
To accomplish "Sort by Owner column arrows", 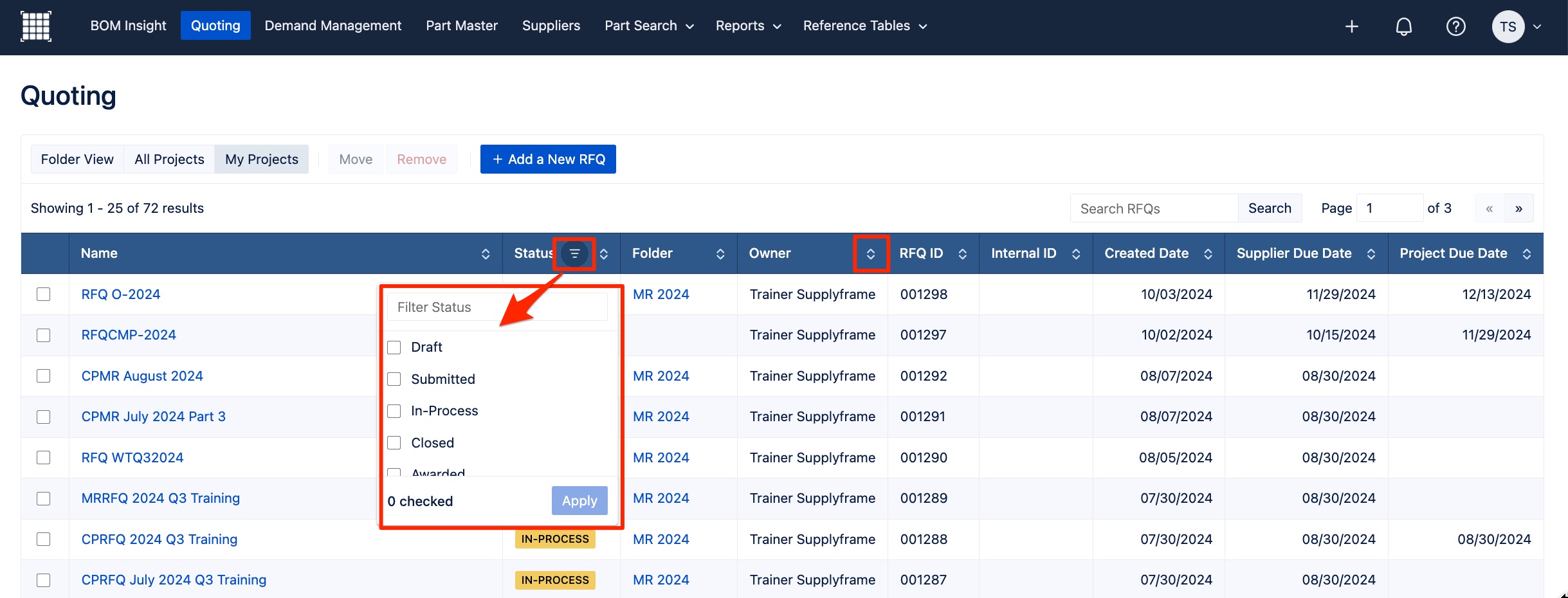I will [x=871, y=254].
